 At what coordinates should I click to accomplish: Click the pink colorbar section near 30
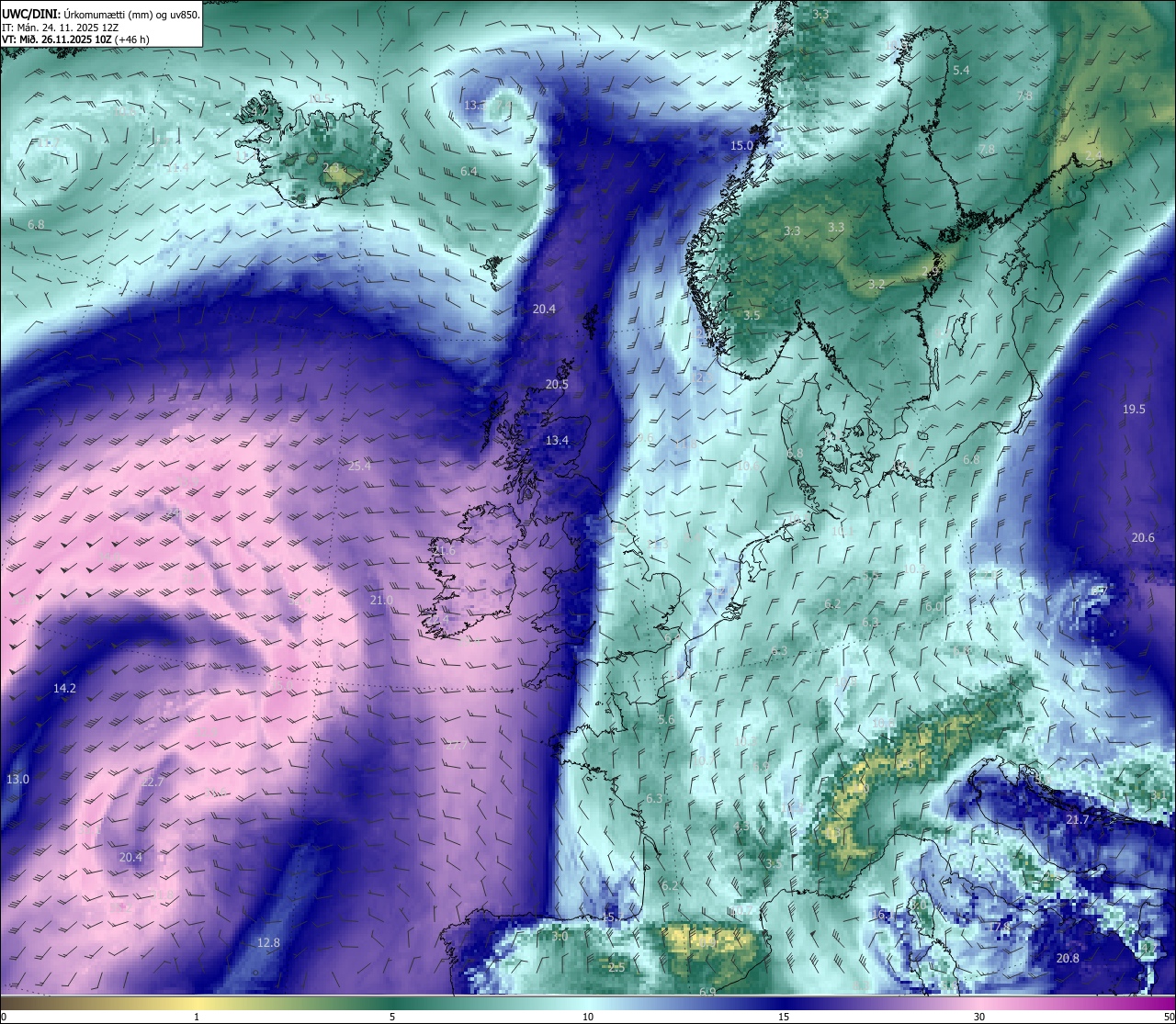point(979,1002)
